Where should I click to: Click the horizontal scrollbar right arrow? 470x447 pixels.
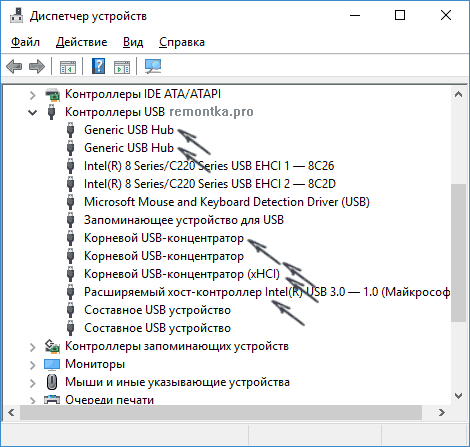pyautogui.click(x=442, y=413)
